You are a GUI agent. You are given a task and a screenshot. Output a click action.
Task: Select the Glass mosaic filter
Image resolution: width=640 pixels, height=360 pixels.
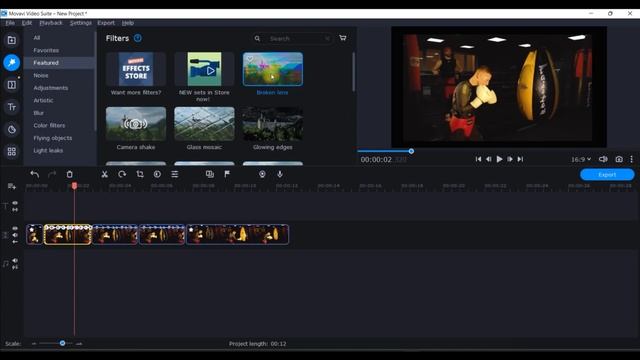click(204, 124)
